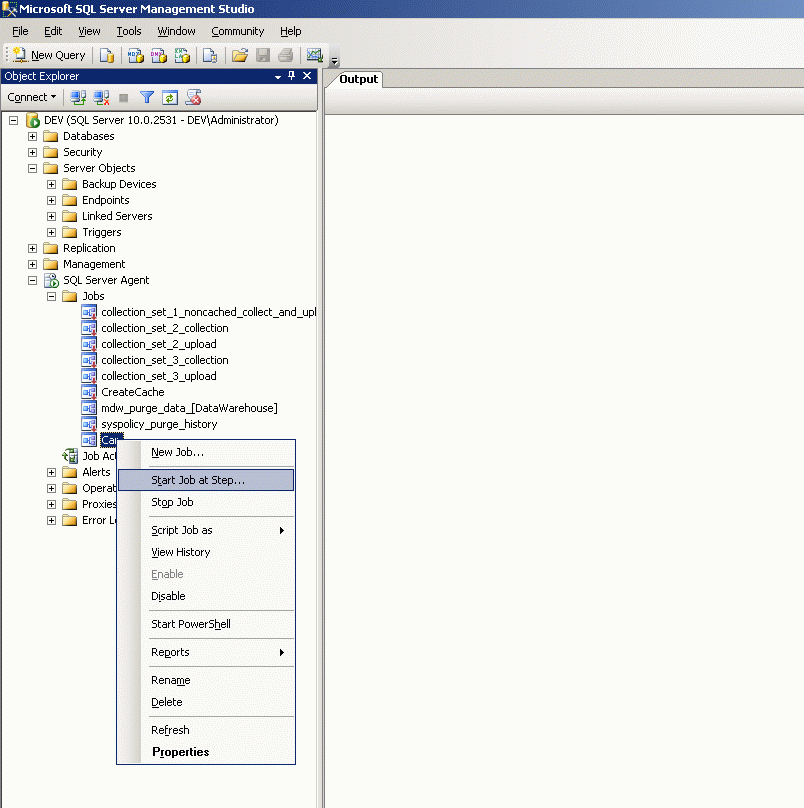Select the DEV server tree node
804x808 pixels.
(x=161, y=120)
